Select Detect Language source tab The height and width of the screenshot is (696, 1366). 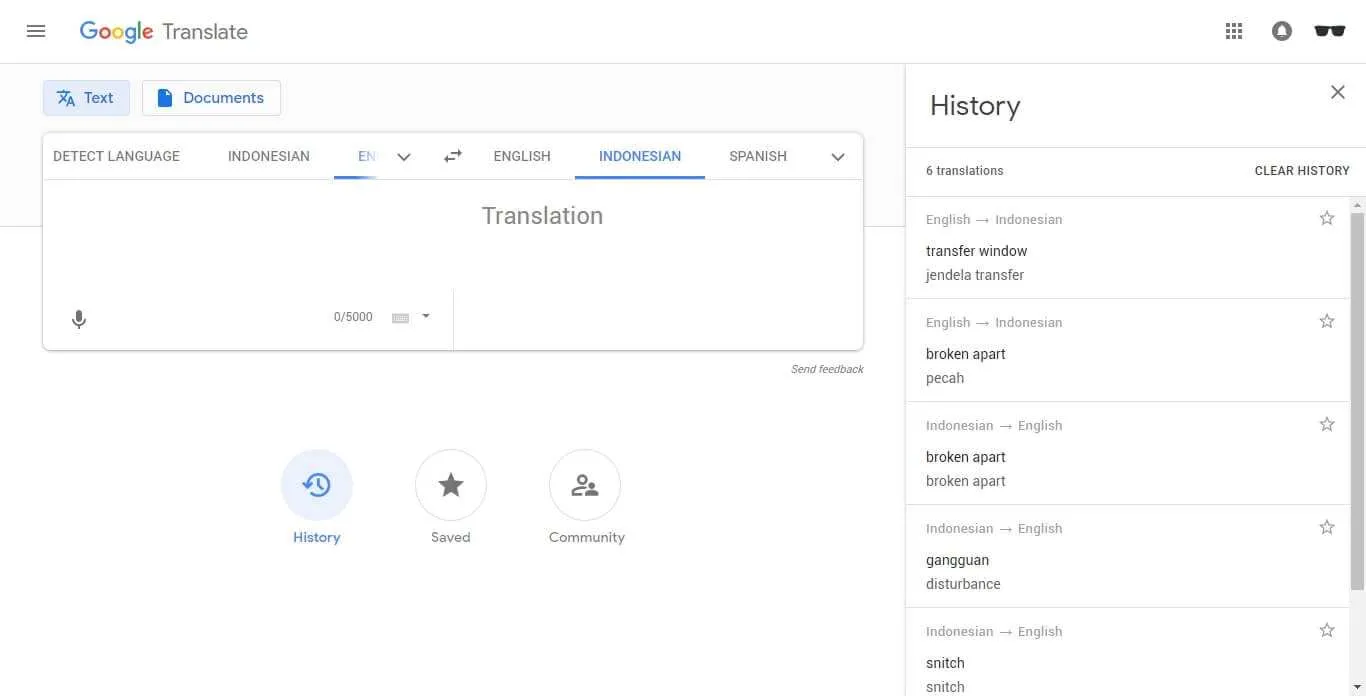pos(116,156)
